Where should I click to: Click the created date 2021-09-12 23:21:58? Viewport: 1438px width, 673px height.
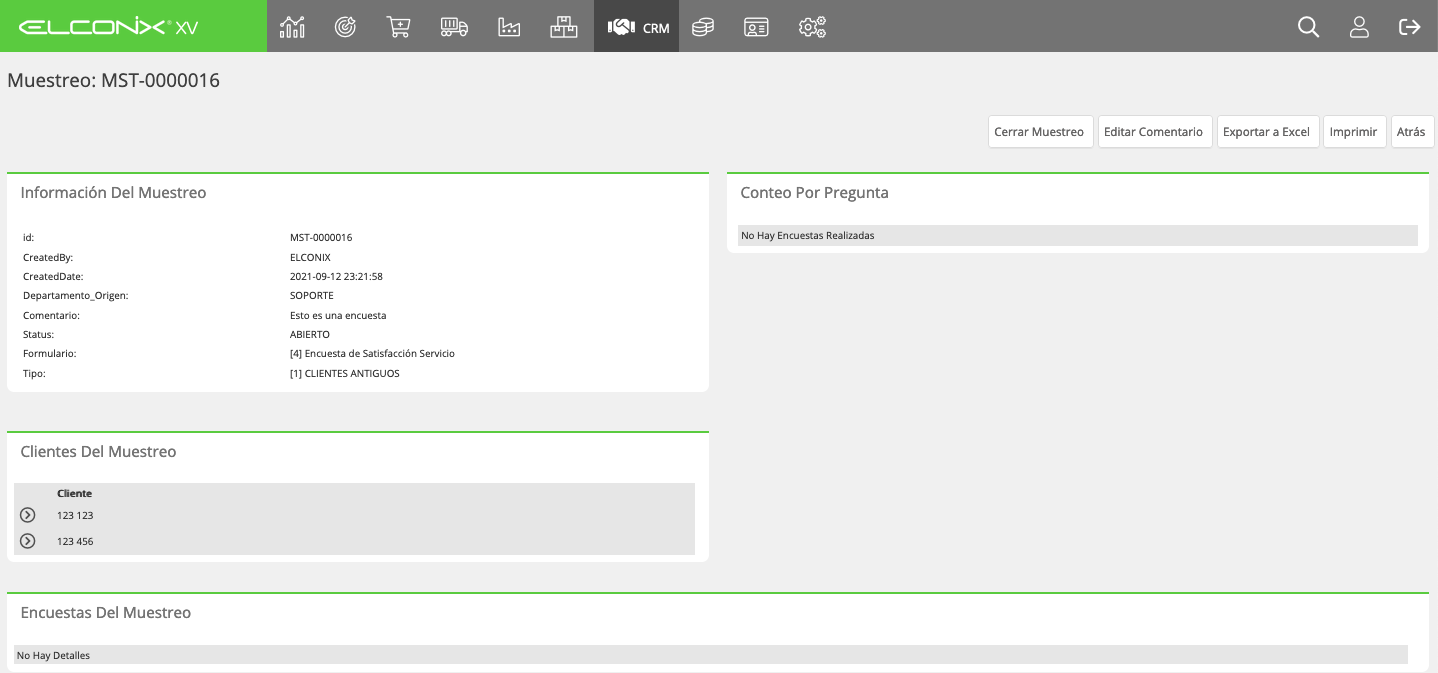[336, 277]
